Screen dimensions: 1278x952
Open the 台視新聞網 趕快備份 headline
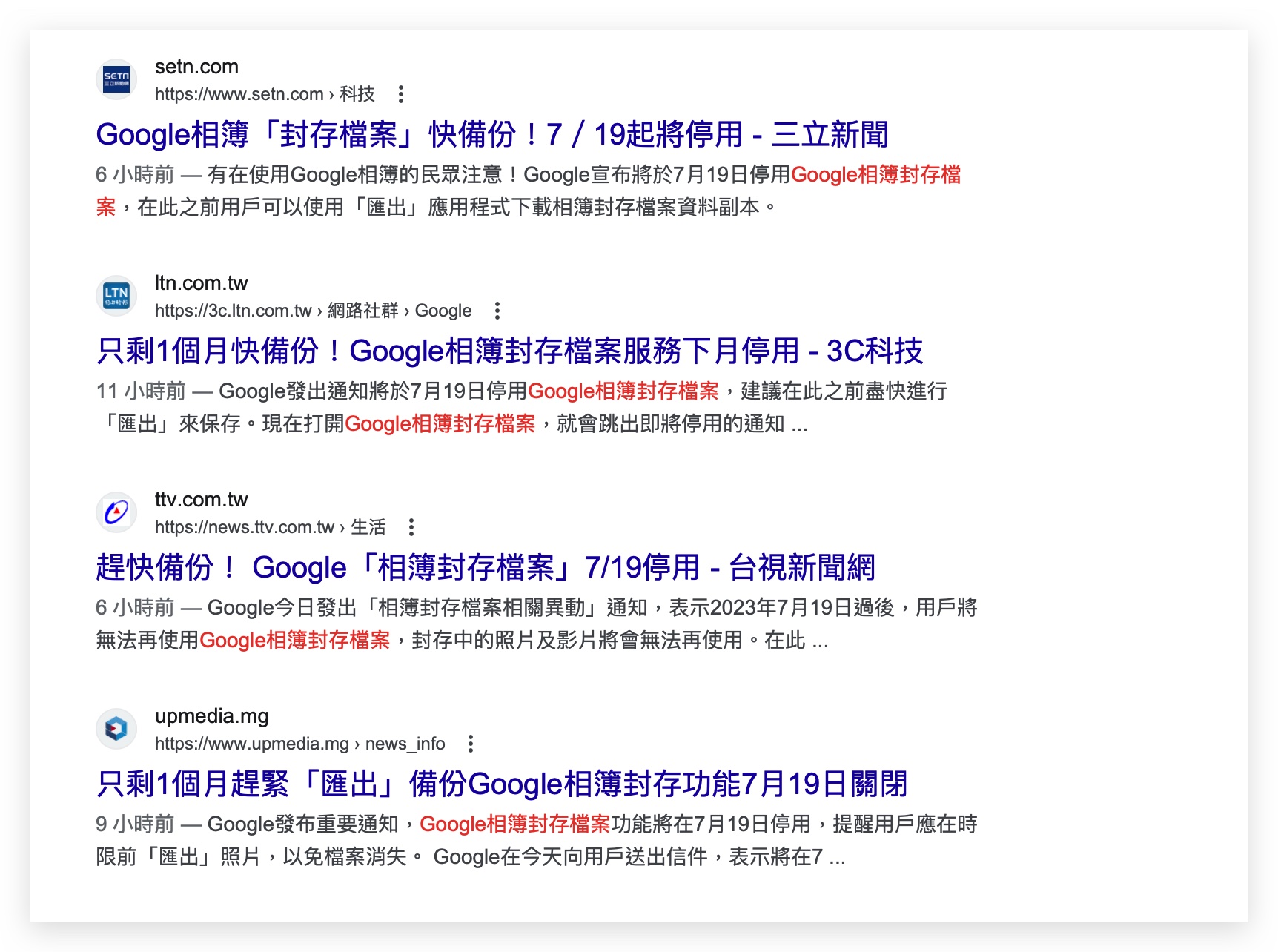pyautogui.click(x=486, y=567)
